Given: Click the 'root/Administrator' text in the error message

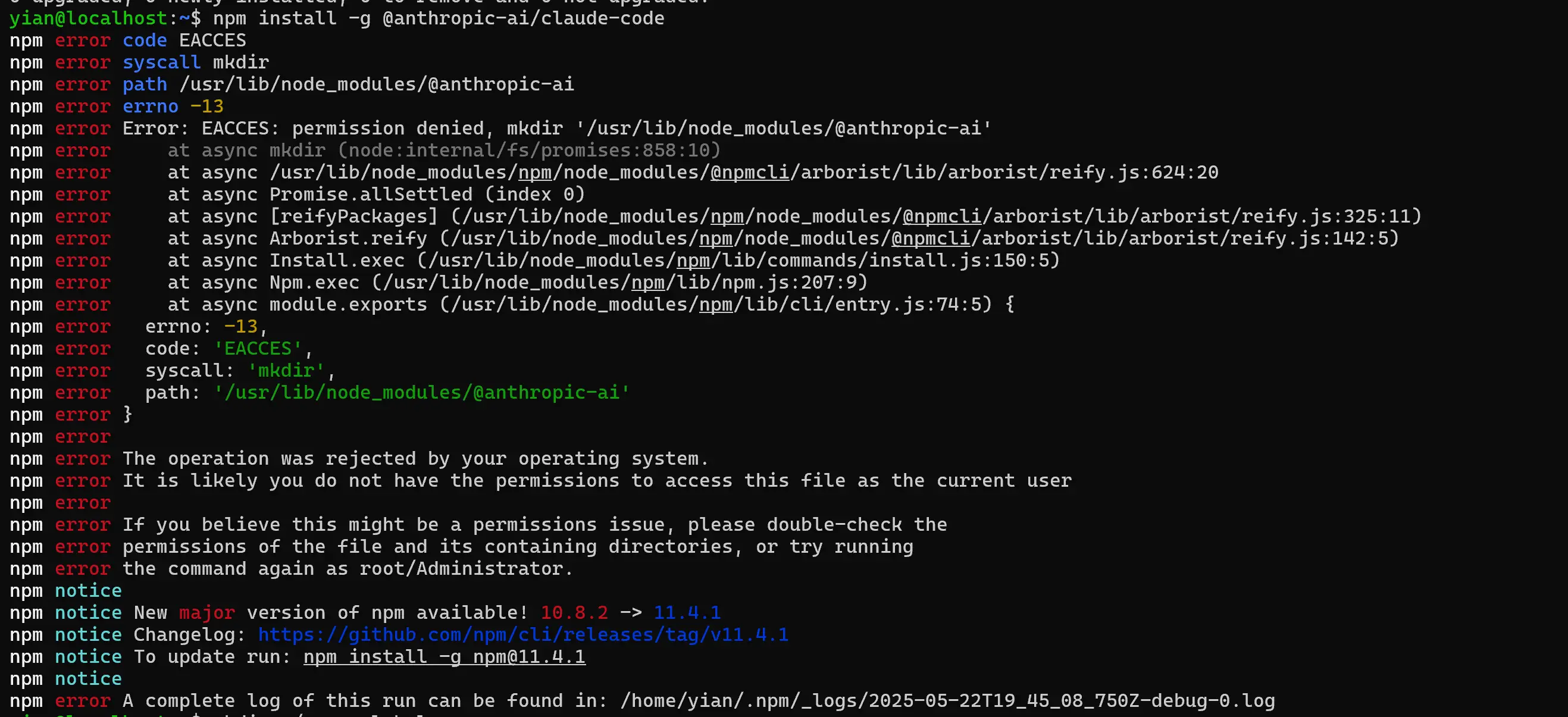Looking at the screenshot, I should 461,568.
